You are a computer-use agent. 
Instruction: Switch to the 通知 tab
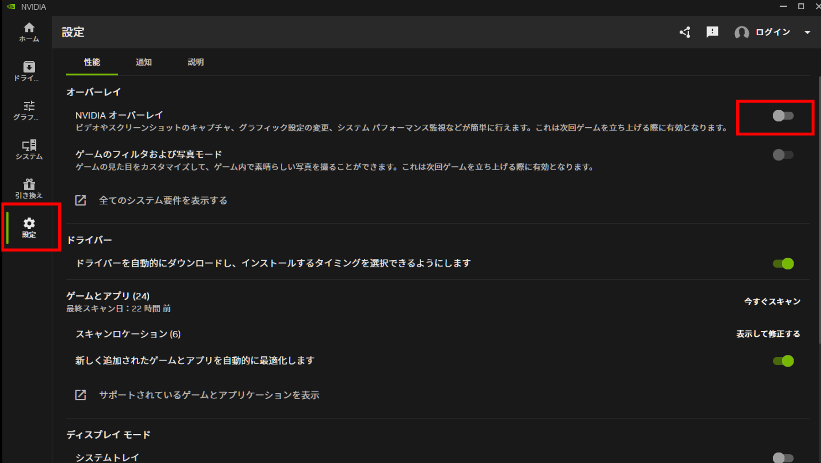(144, 62)
